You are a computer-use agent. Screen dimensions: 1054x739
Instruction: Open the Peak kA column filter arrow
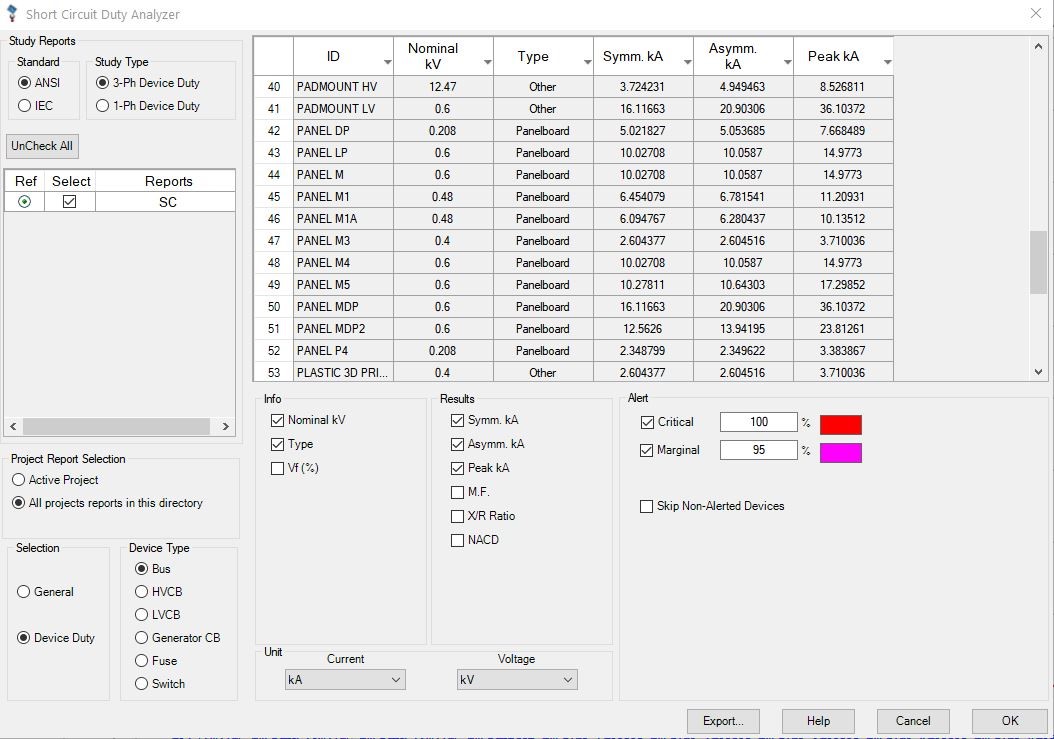tap(887, 63)
